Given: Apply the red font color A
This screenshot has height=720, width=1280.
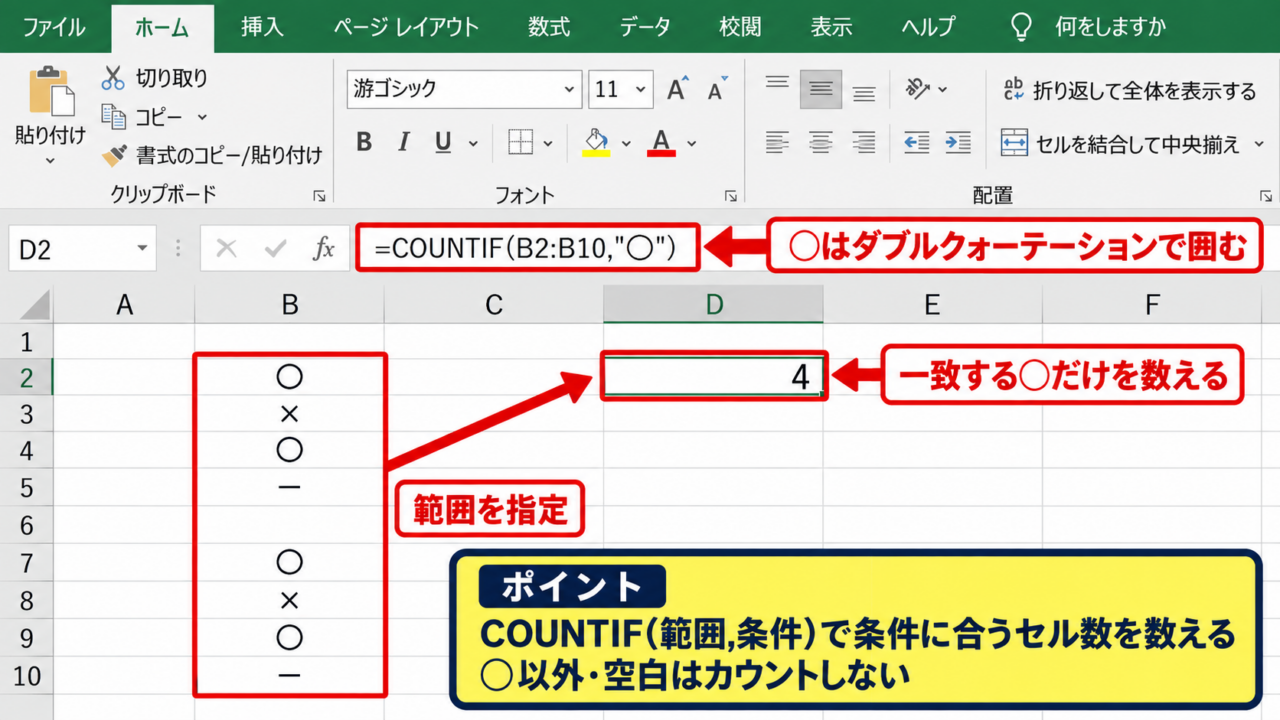Looking at the screenshot, I should (662, 142).
